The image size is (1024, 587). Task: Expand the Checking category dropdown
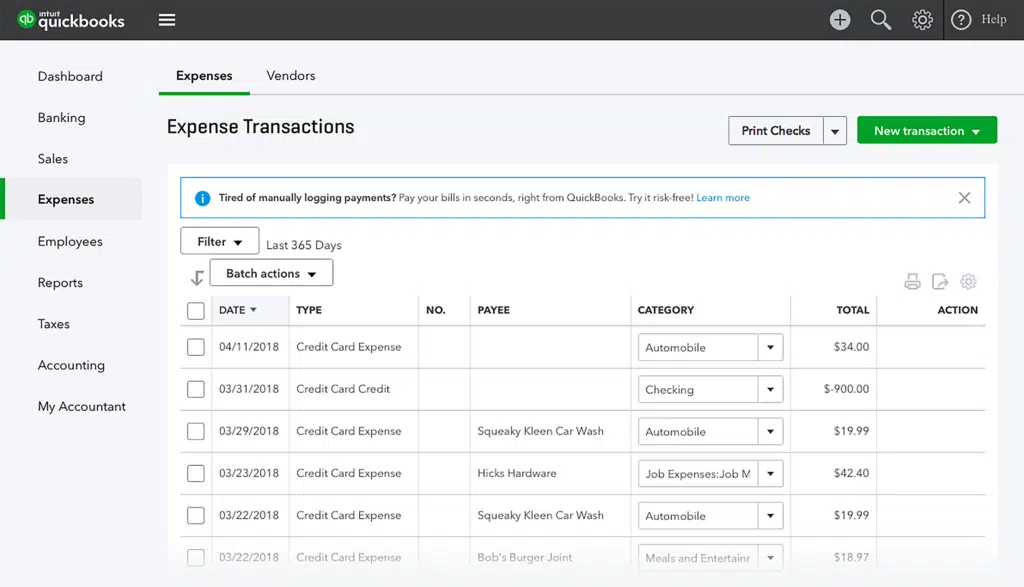click(x=770, y=390)
